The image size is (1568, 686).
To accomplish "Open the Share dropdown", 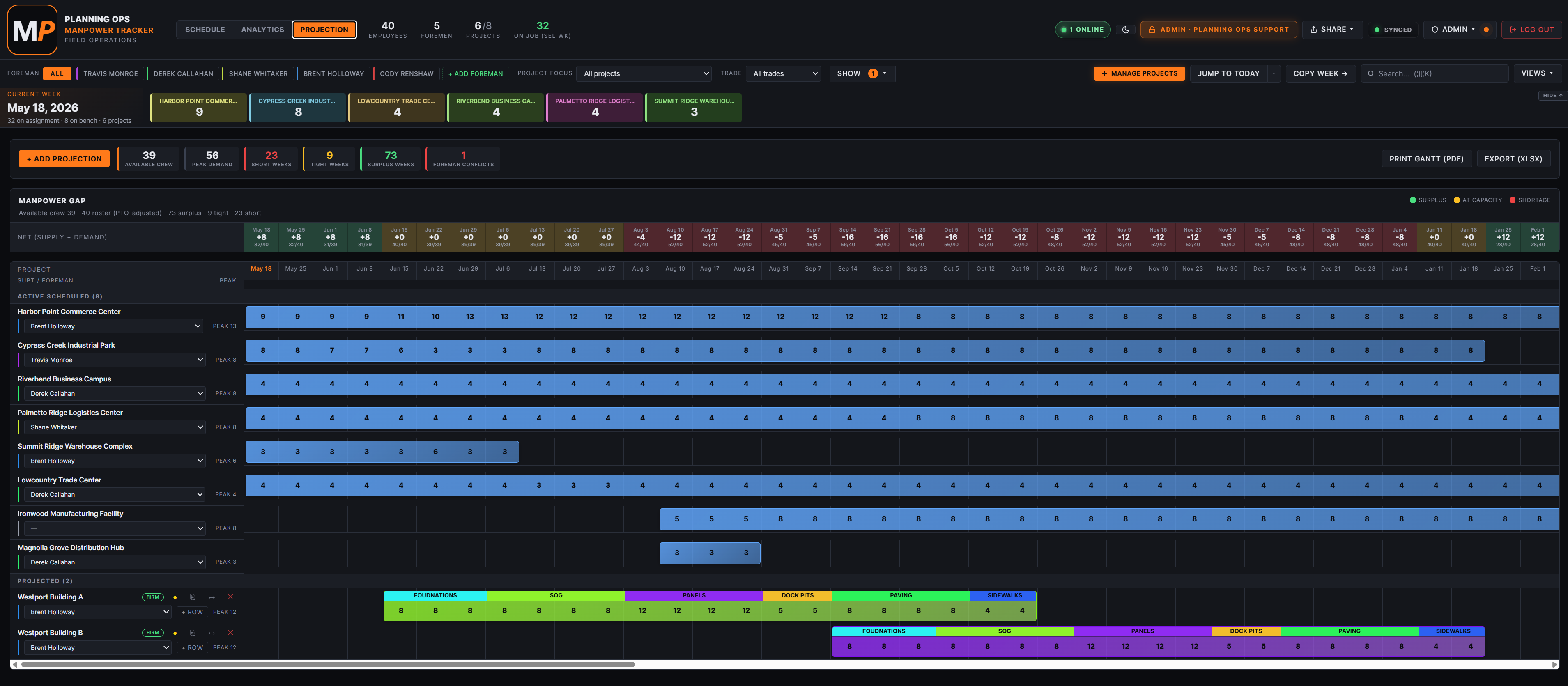I will tap(1332, 29).
